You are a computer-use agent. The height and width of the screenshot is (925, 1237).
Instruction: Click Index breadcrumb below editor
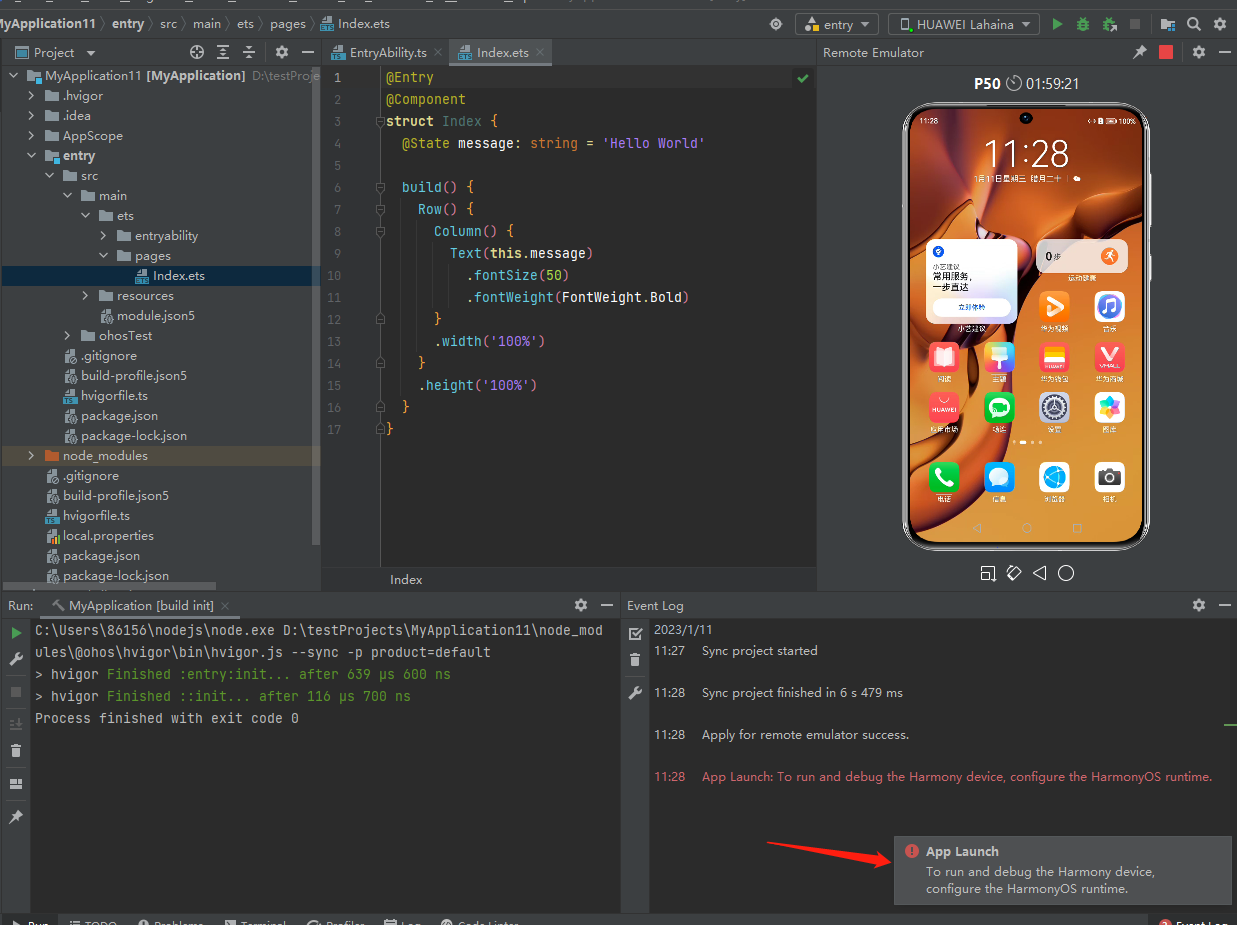(406, 580)
